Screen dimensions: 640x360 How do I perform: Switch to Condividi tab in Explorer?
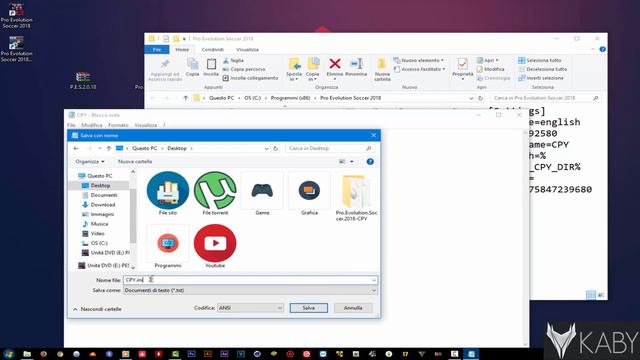coord(213,49)
